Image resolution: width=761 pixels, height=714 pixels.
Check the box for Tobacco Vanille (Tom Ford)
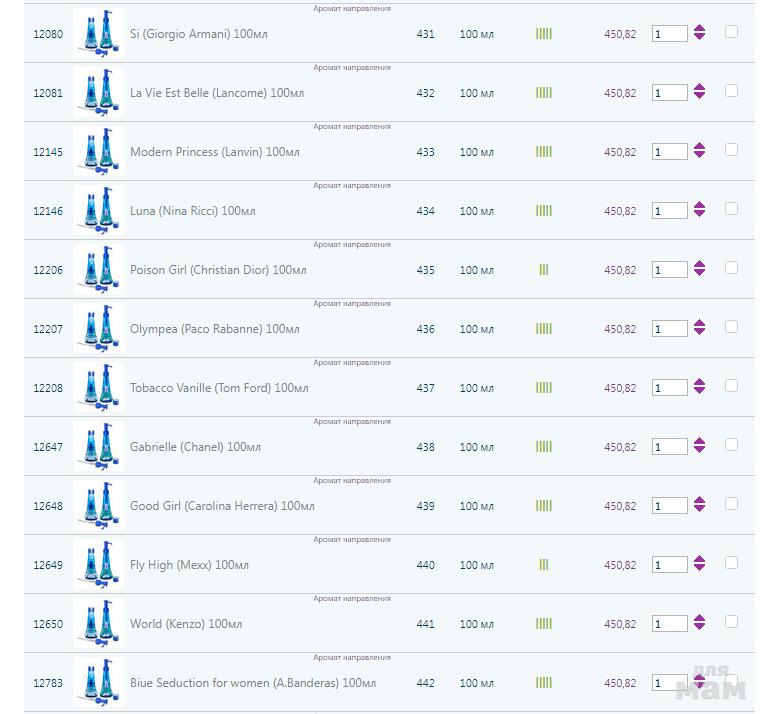(731, 386)
